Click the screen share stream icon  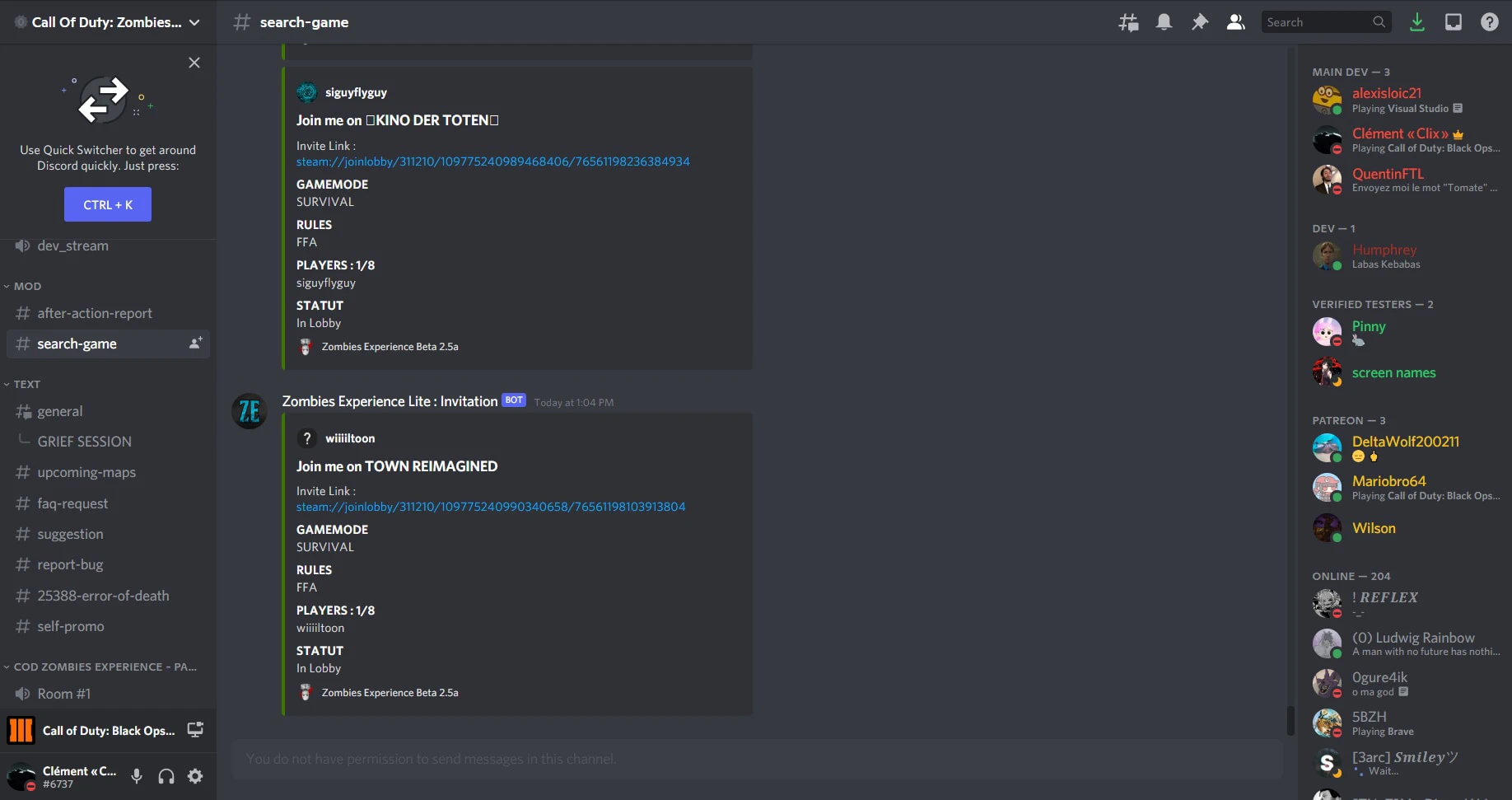195,730
